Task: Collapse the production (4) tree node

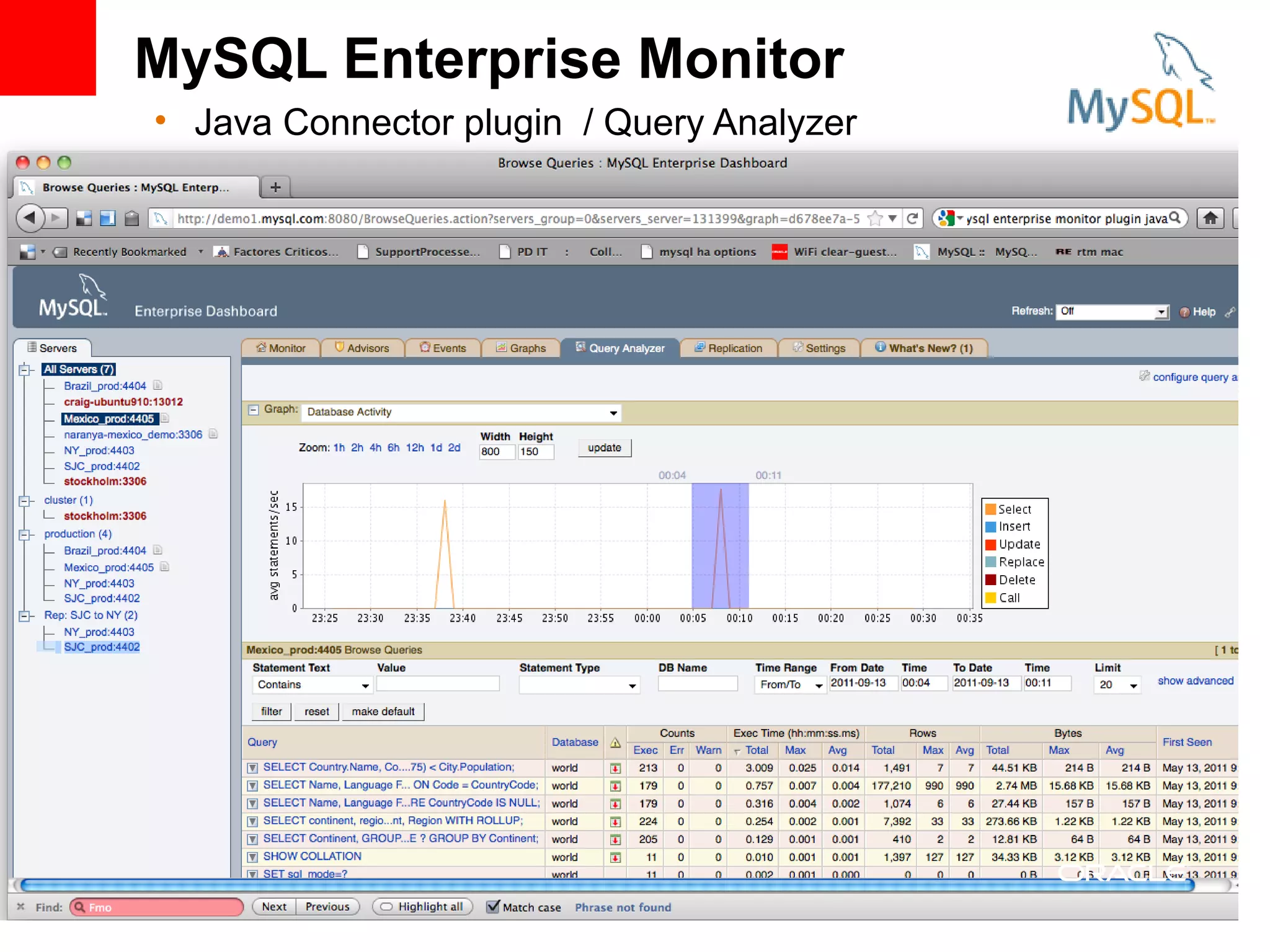Action: 25,534
